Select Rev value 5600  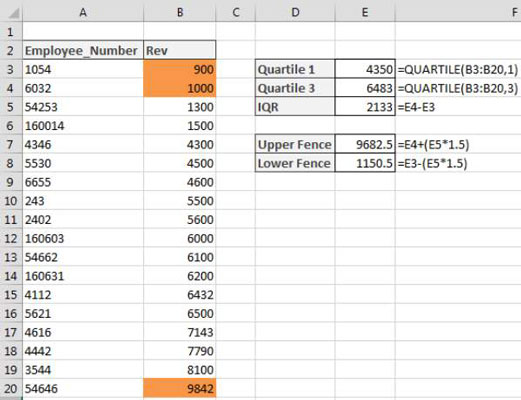point(180,220)
